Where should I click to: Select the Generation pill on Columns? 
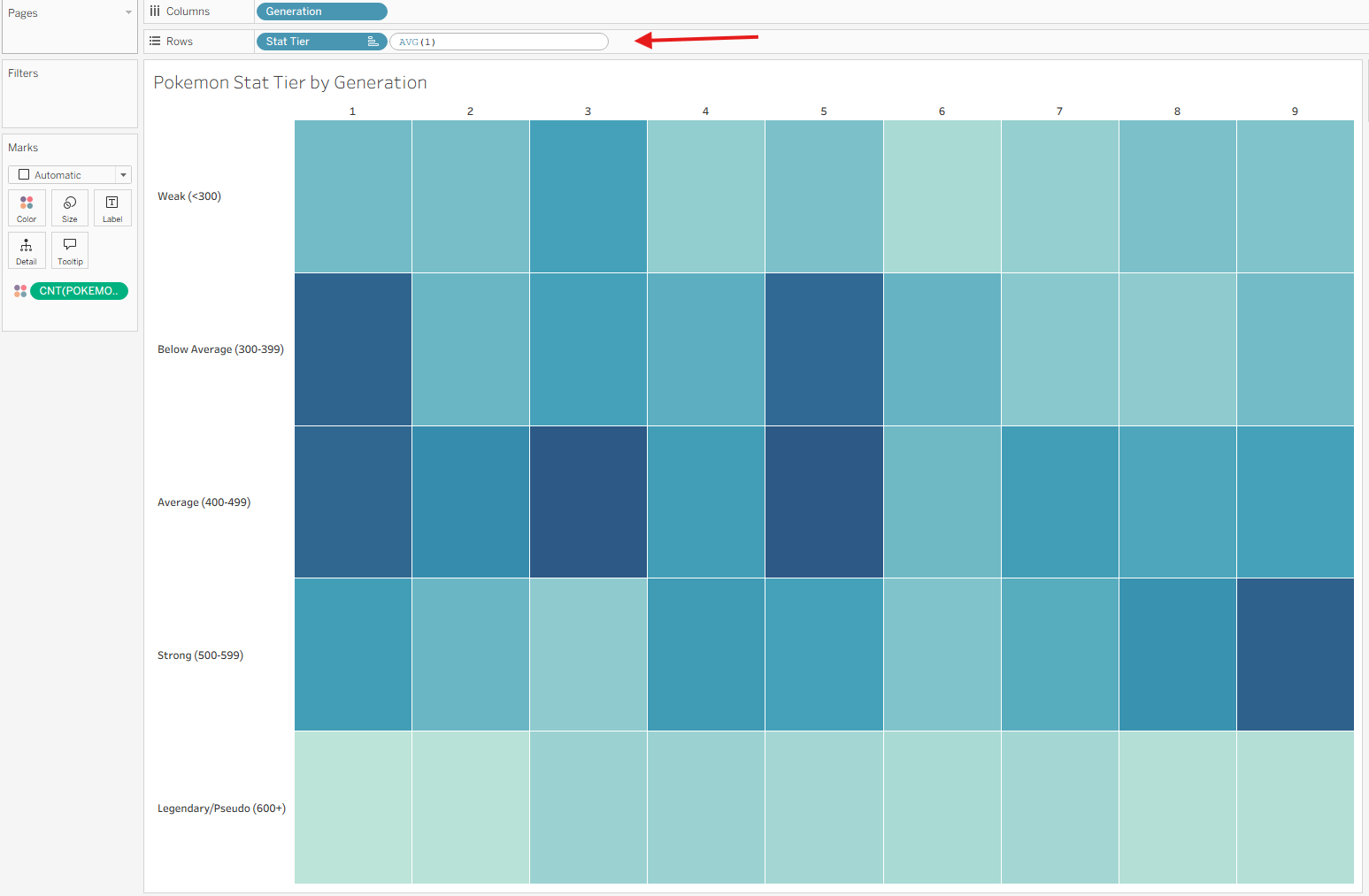322,11
